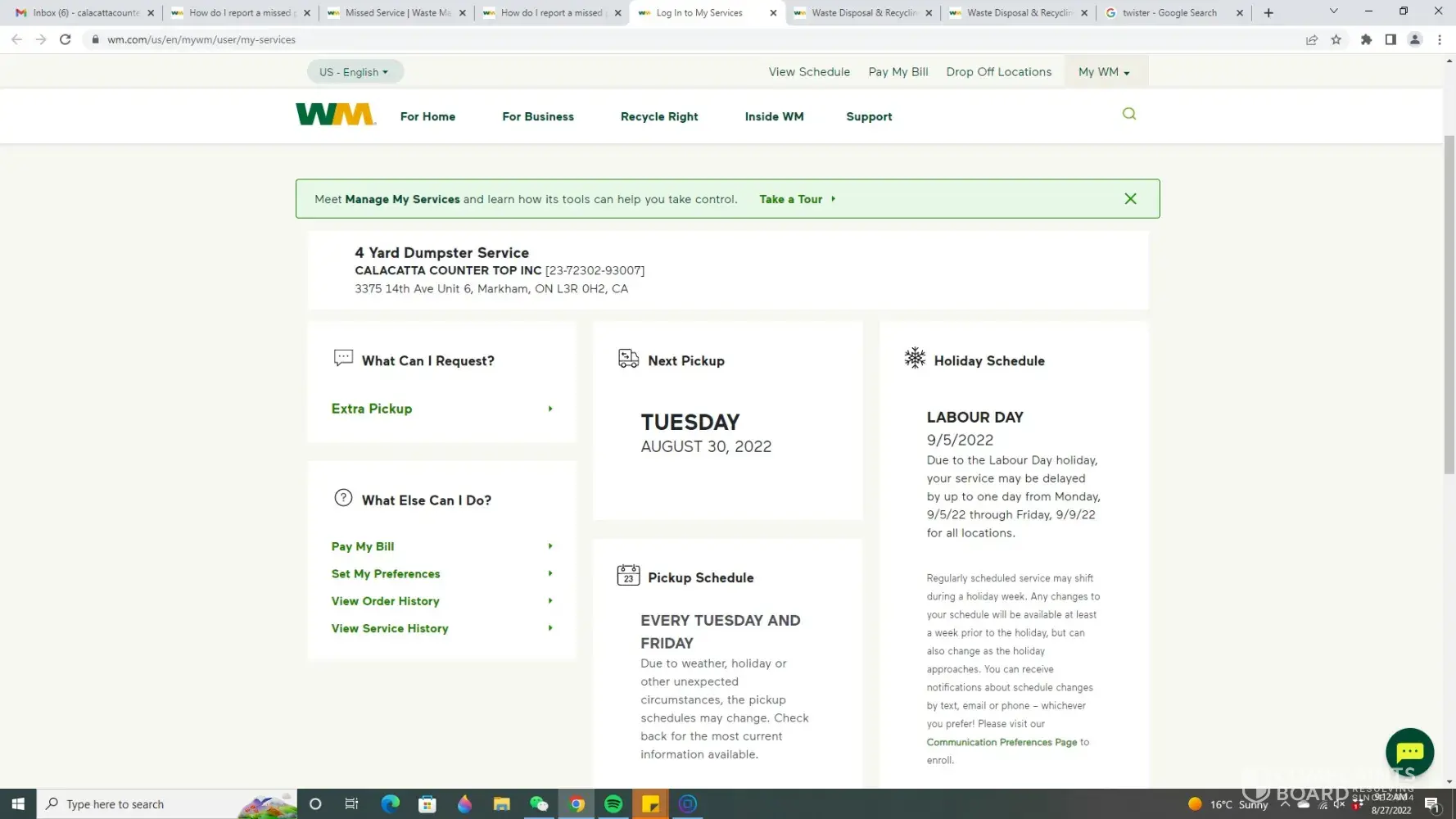Open the Recycle Right menu
Image resolution: width=1456 pixels, height=819 pixels.
point(659,116)
